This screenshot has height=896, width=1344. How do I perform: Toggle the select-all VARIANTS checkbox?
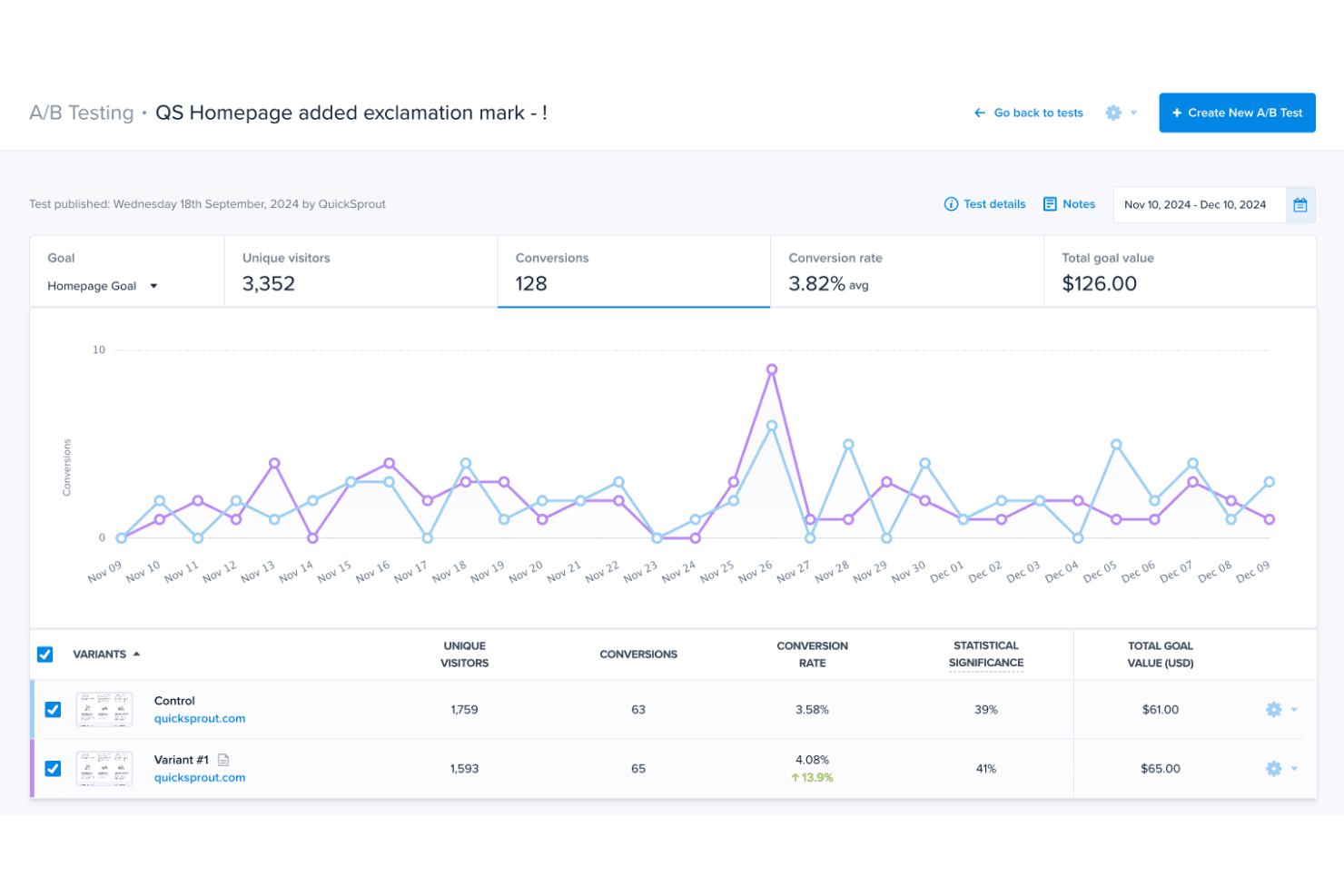(x=44, y=654)
